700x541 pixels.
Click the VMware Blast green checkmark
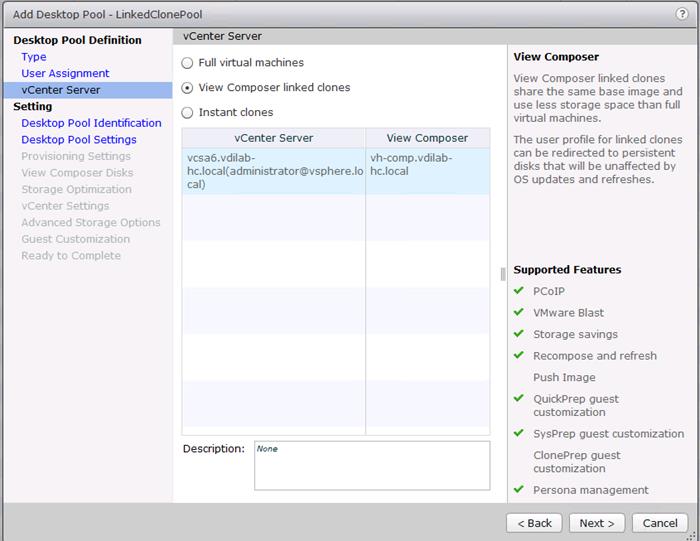point(519,312)
